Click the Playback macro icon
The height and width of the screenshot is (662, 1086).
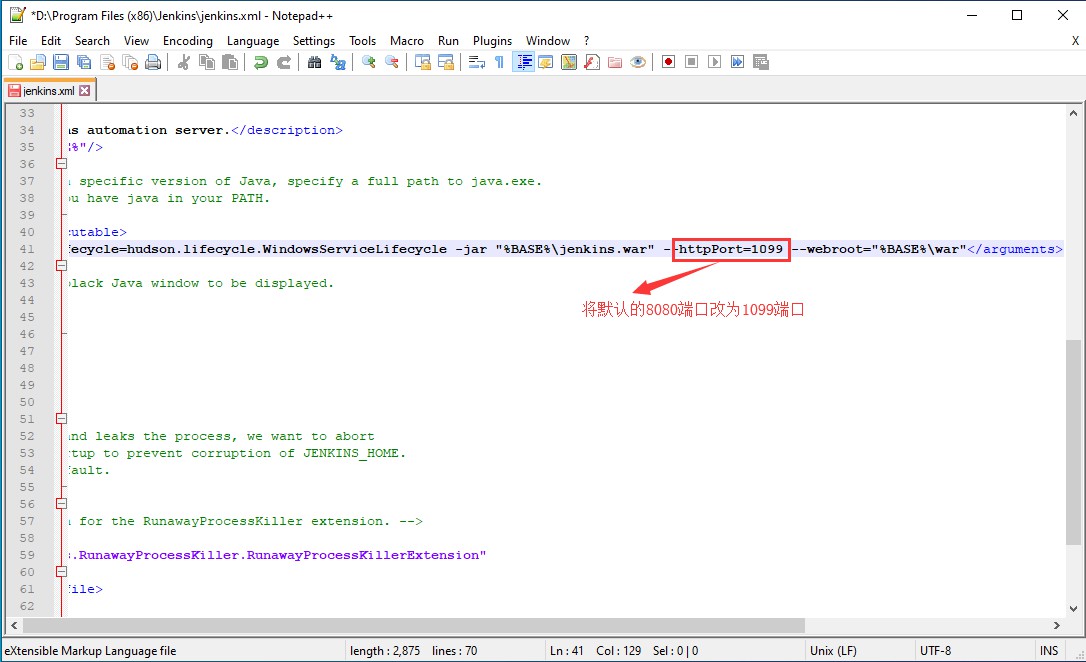coord(714,62)
